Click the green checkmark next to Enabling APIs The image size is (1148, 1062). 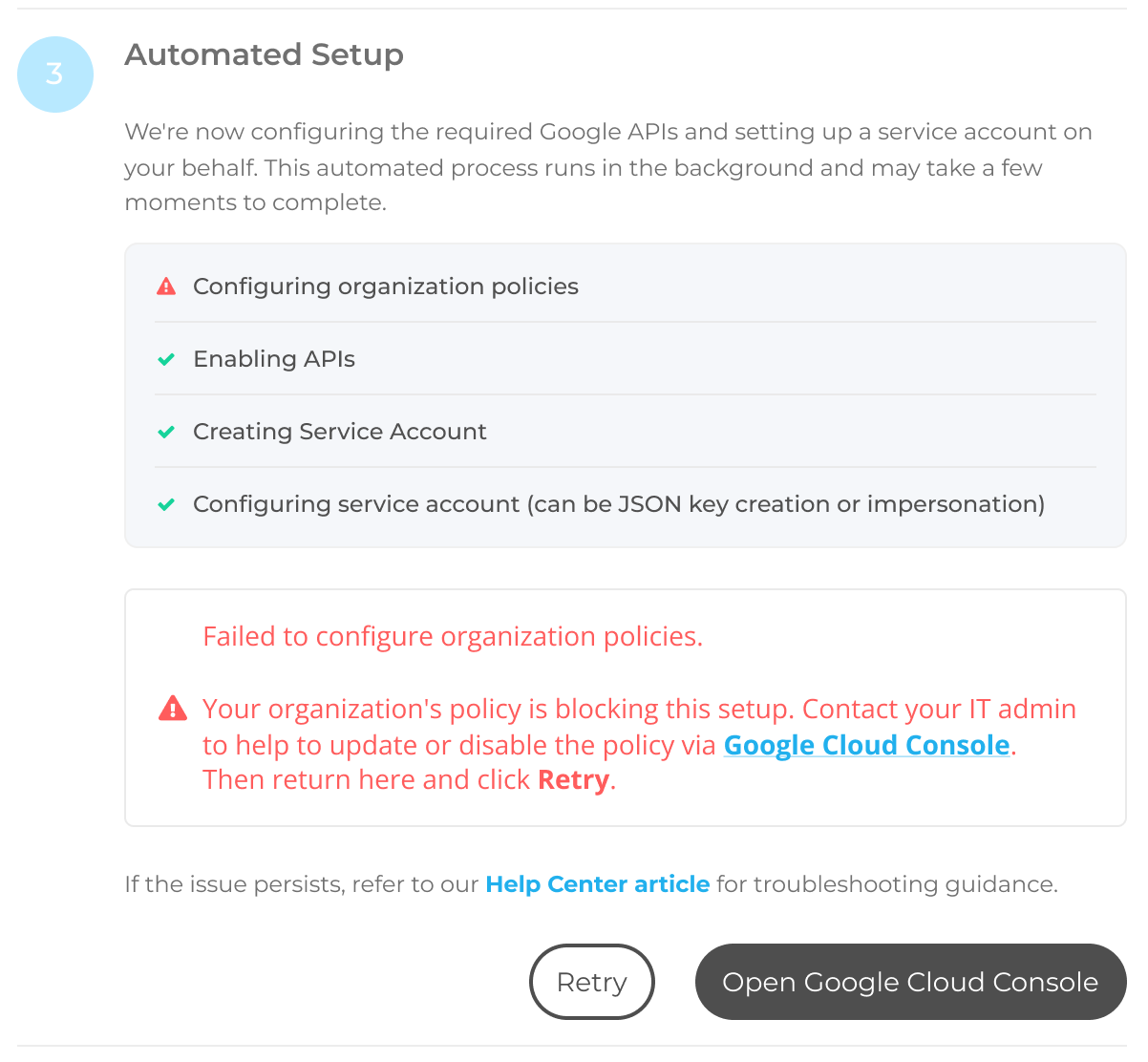(166, 359)
